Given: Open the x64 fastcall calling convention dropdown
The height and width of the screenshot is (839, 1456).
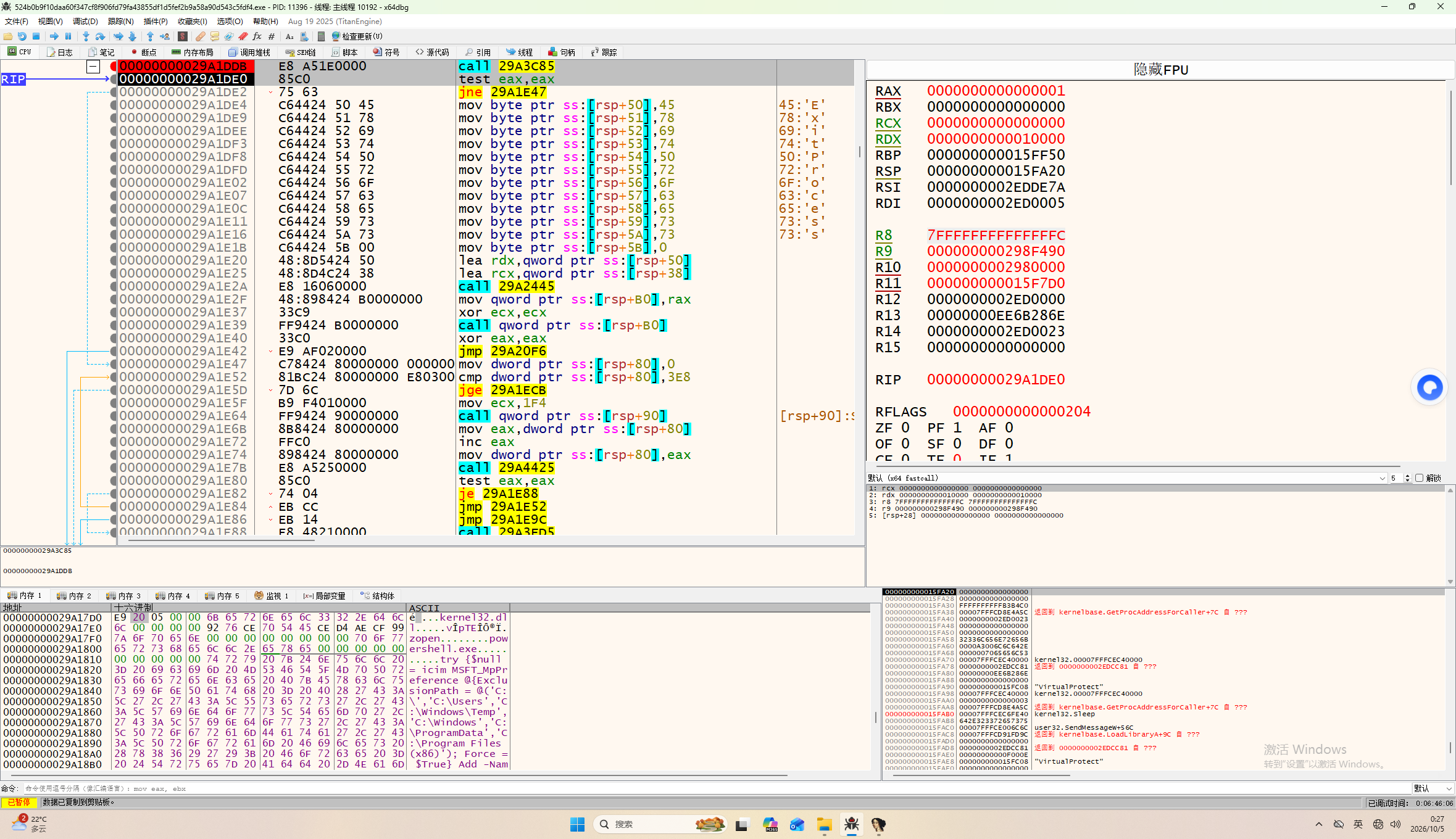Looking at the screenshot, I should 1126,478.
